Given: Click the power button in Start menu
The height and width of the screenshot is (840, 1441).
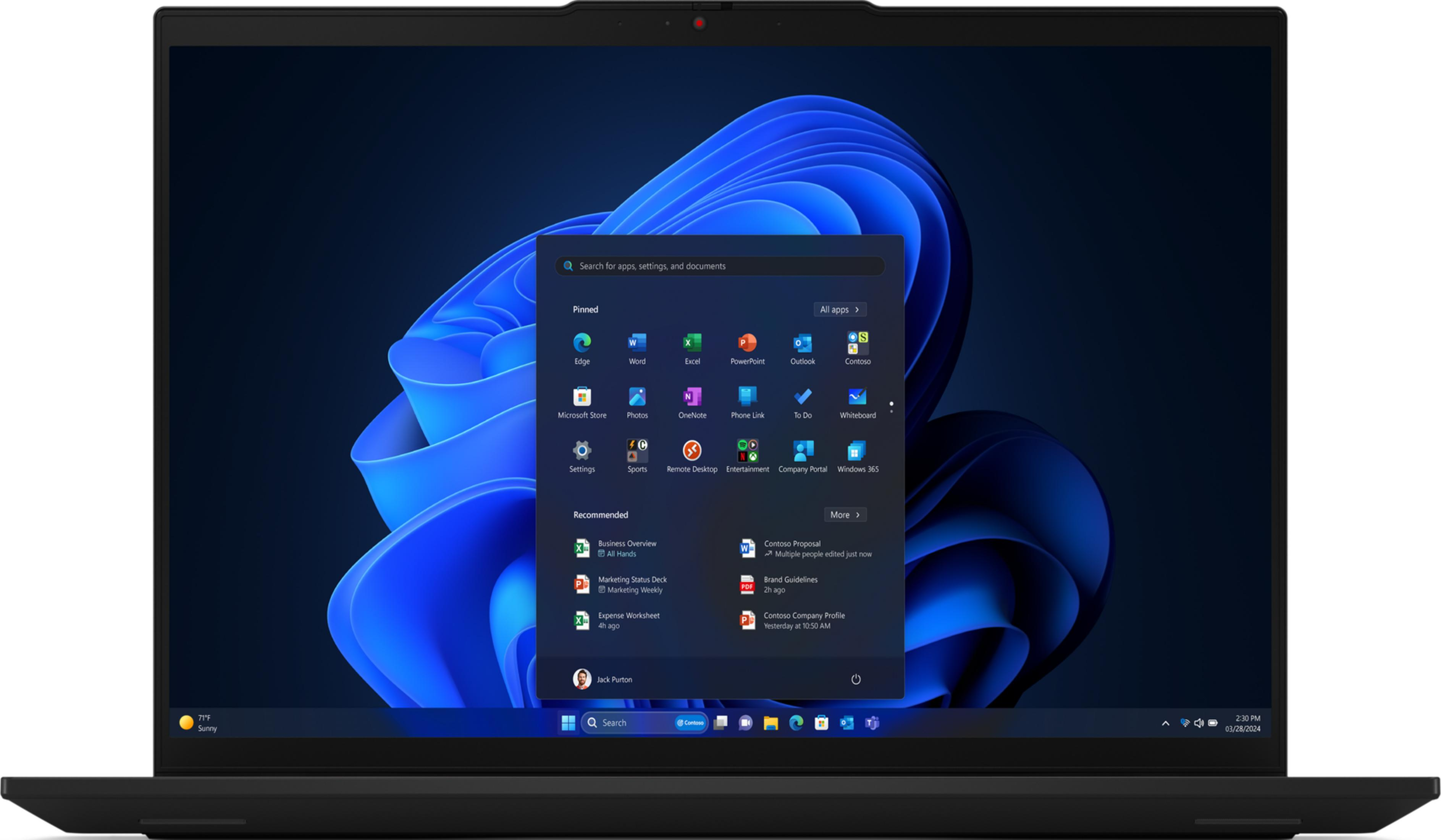Looking at the screenshot, I should point(855,679).
